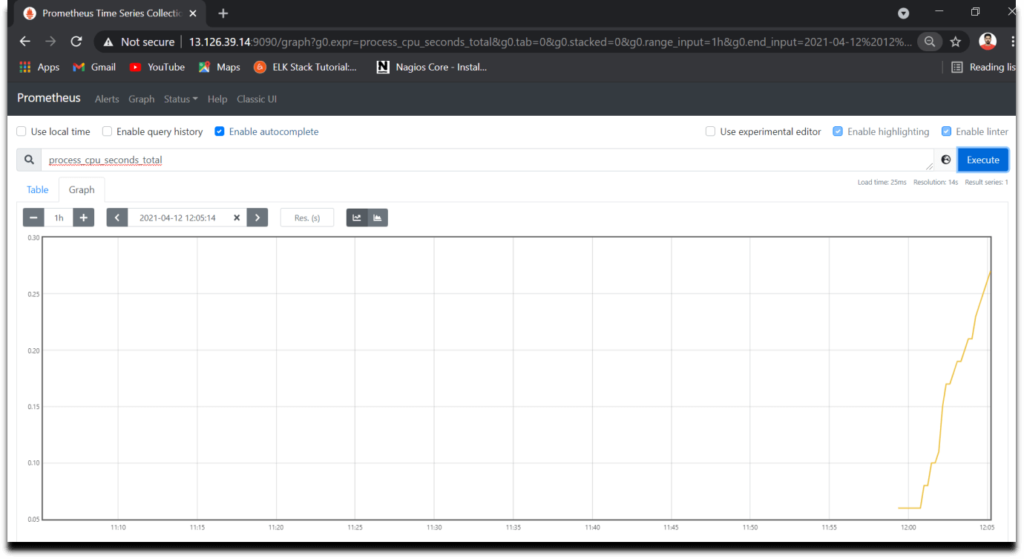Screen dimensions: 1024x559
Task: Click the Not secure warning icon
Action: tap(108, 42)
